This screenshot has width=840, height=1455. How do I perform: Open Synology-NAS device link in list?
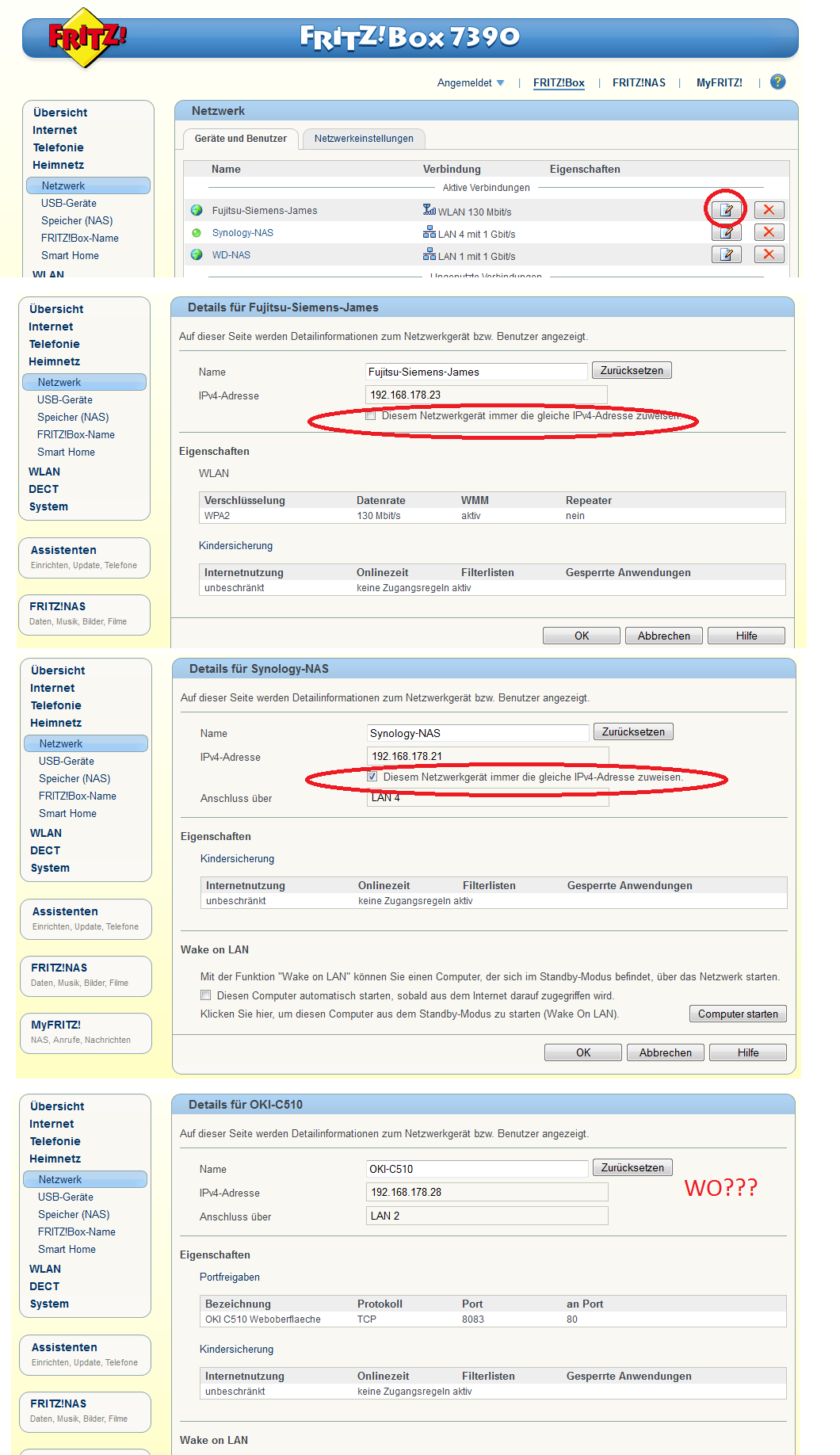(242, 233)
